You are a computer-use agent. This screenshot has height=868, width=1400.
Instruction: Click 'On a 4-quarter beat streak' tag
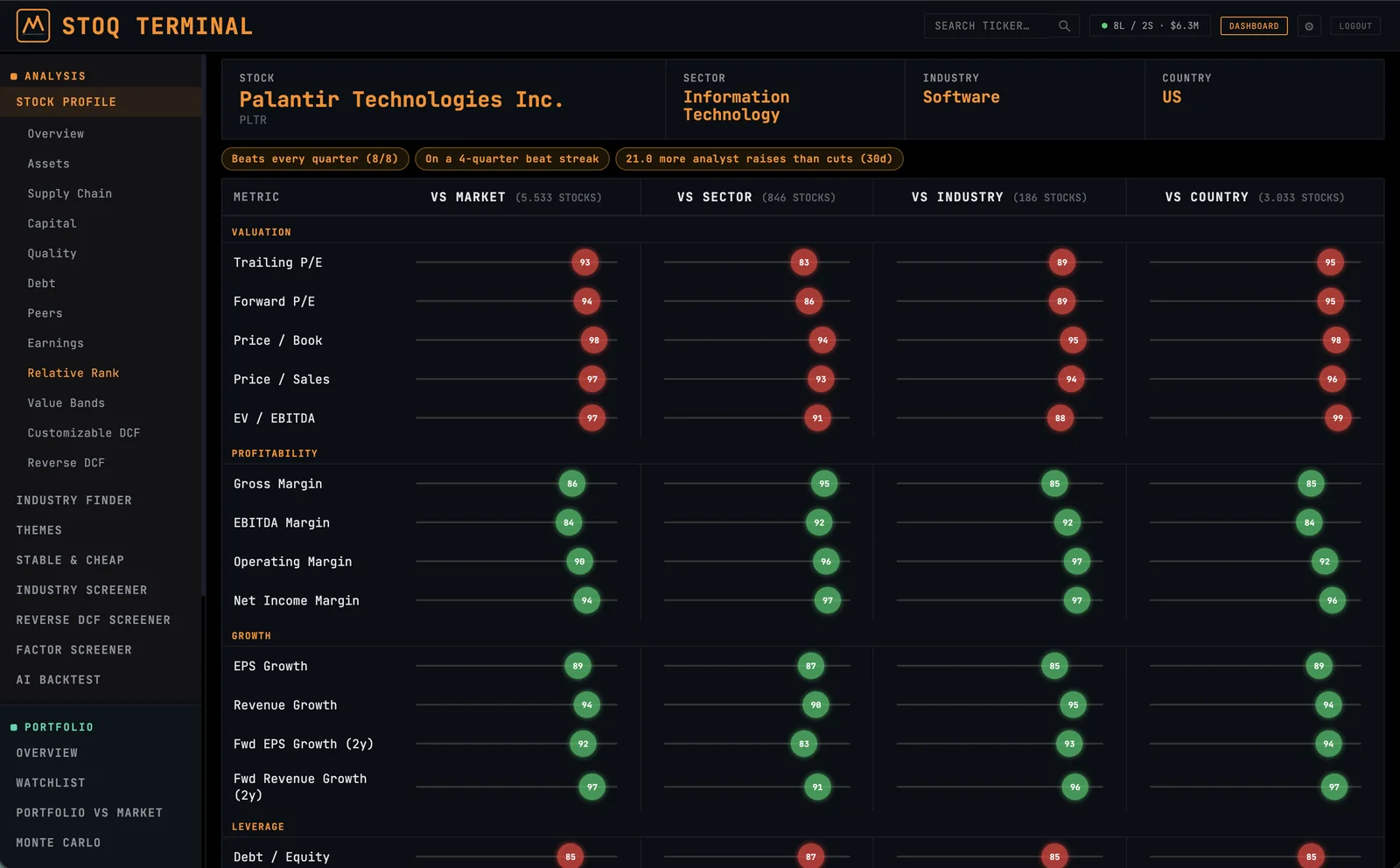point(512,158)
